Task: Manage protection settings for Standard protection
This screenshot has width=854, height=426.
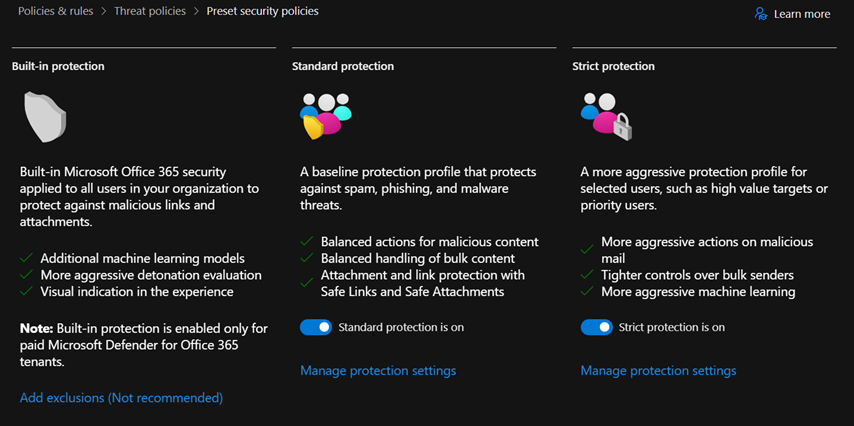Action: click(378, 371)
